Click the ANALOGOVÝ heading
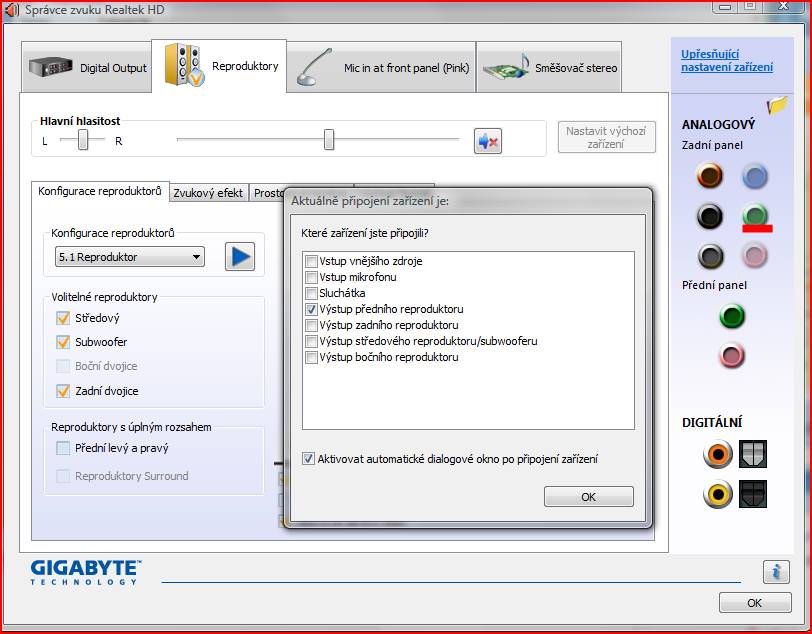This screenshot has height=634, width=812. 718,124
